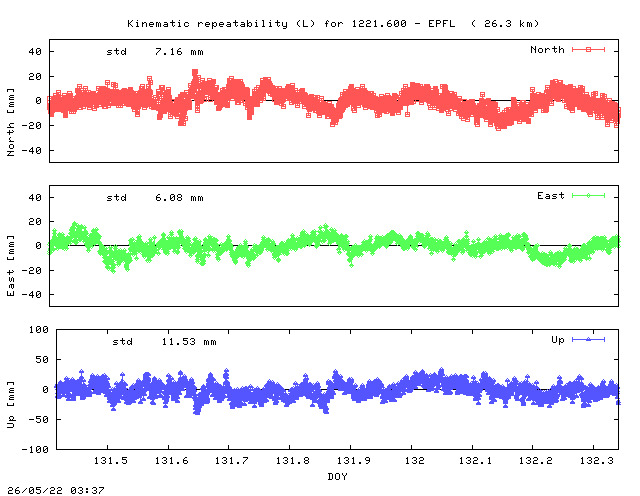Click the x-axis tick label "131.5"
The image size is (640, 496).
click(111, 461)
